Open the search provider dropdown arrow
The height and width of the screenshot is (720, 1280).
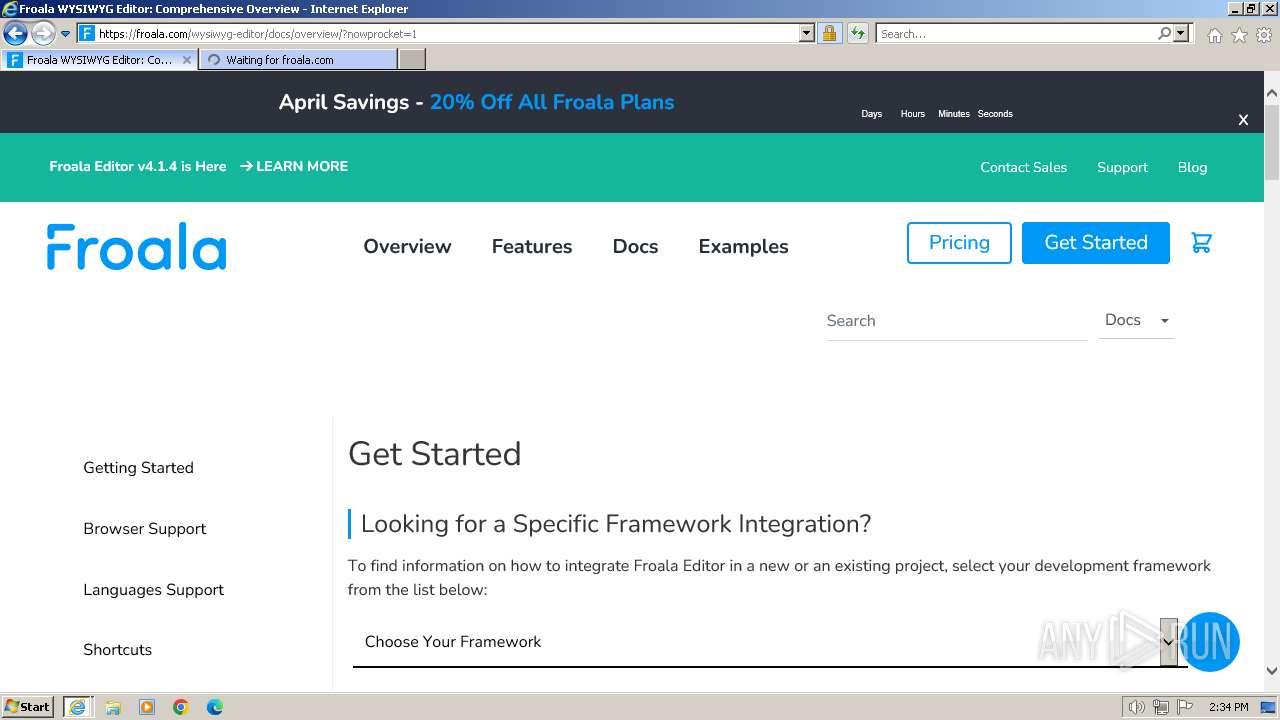[x=1181, y=33]
